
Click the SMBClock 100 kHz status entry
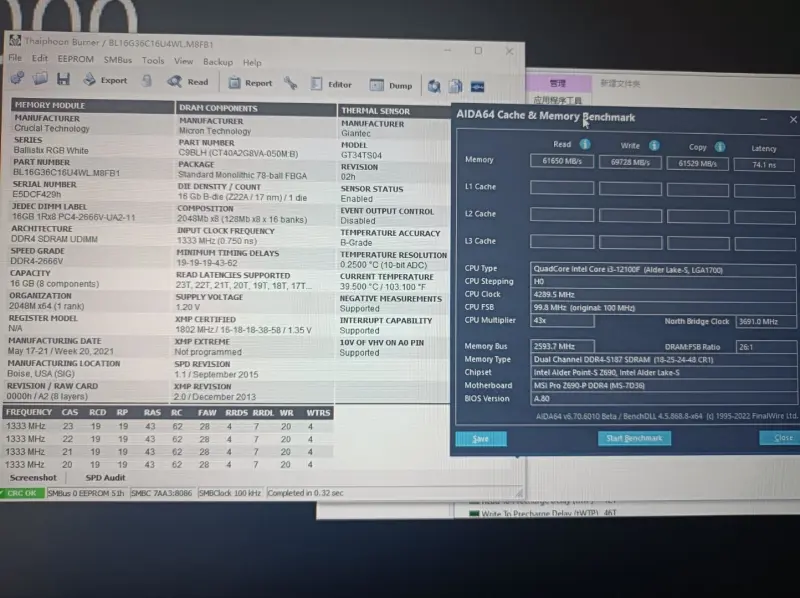pos(230,493)
